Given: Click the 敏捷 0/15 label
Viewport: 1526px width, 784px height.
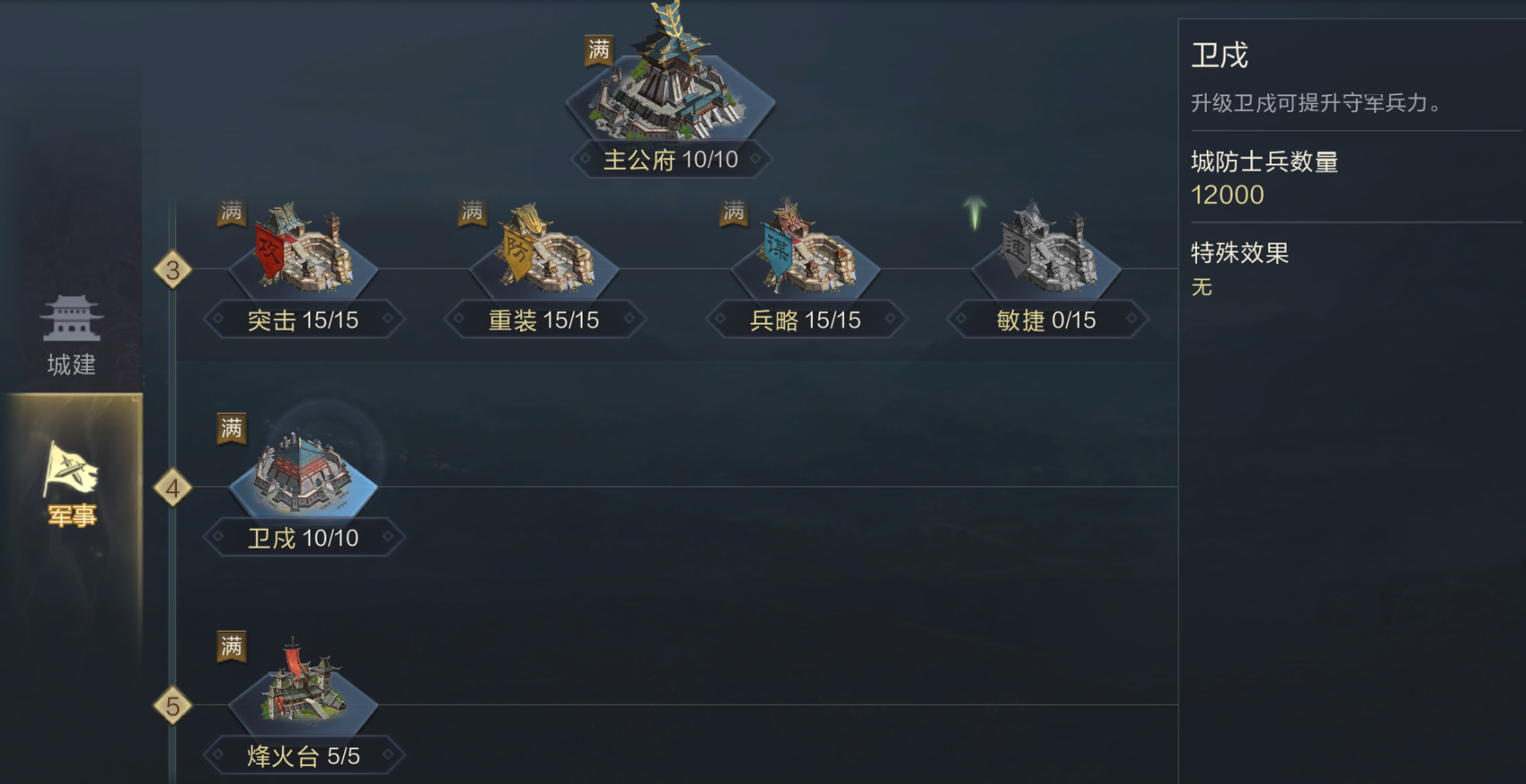Looking at the screenshot, I should (1046, 320).
